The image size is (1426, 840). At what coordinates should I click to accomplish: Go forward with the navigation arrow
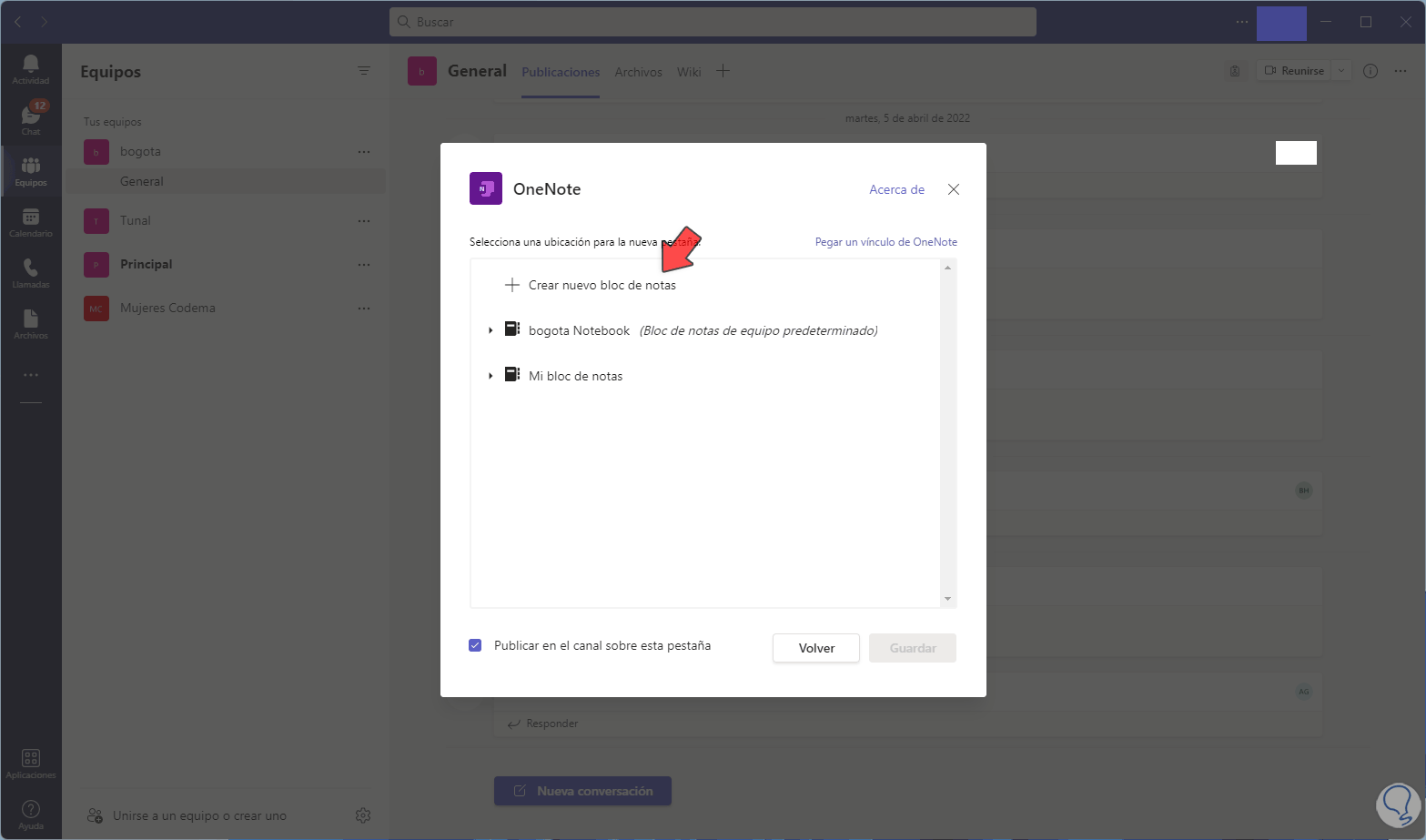pos(44,22)
